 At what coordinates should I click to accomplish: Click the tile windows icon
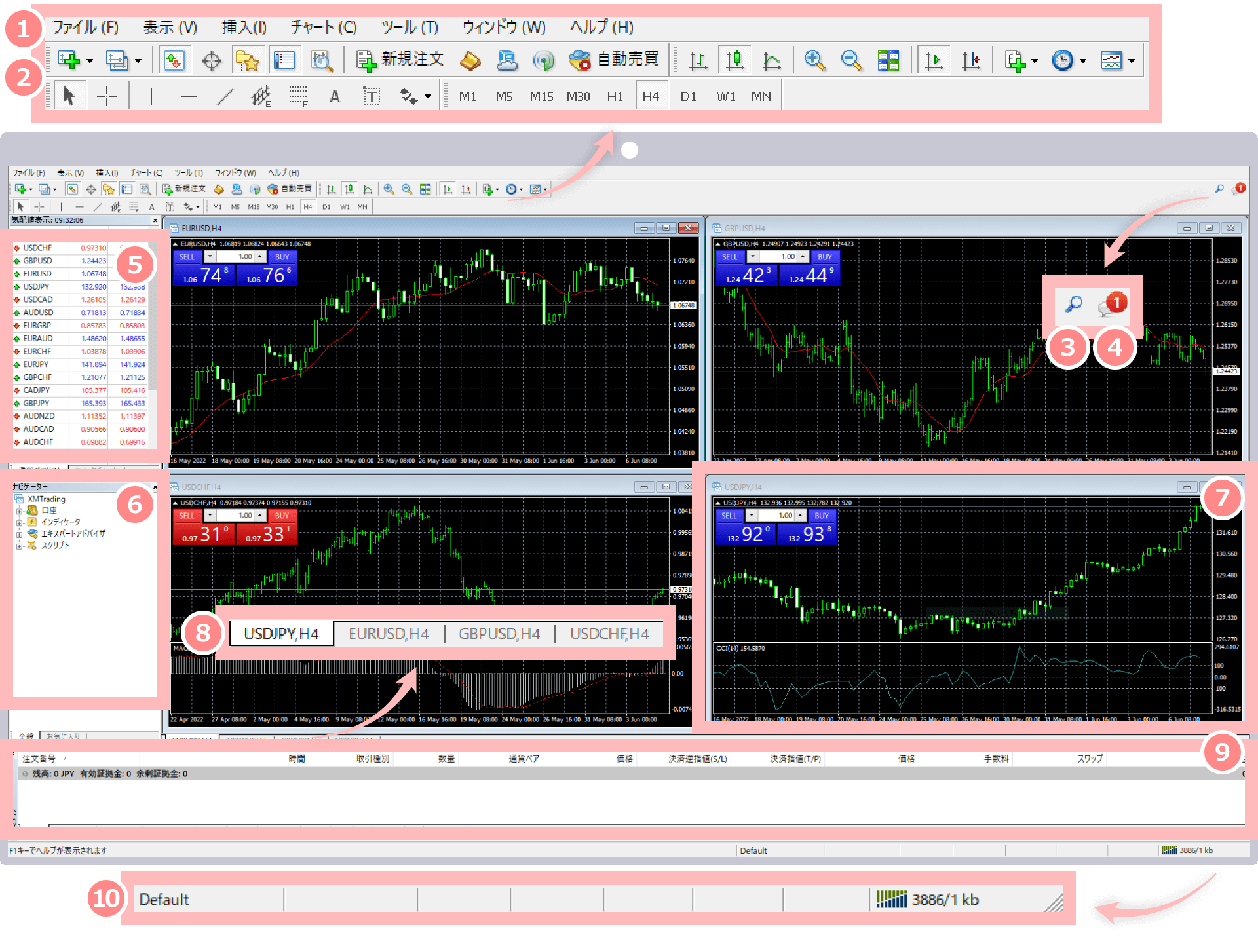[x=888, y=60]
